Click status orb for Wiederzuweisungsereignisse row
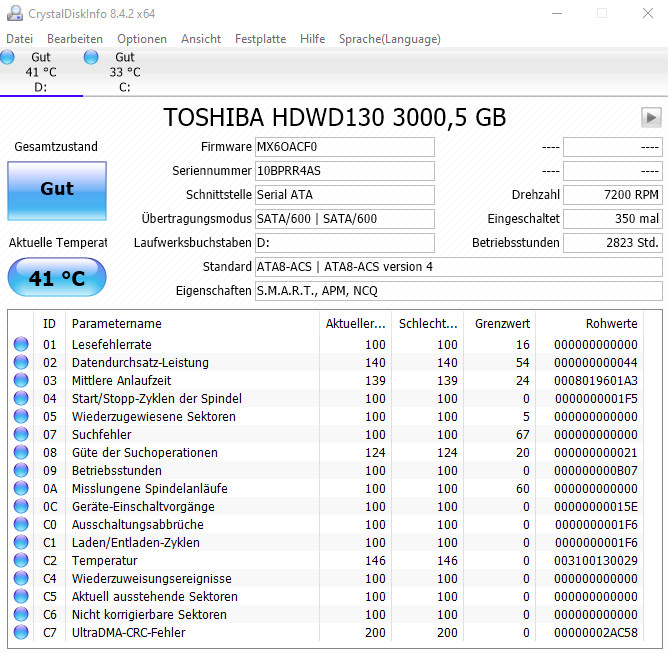This screenshot has width=668, height=653. pyautogui.click(x=21, y=578)
